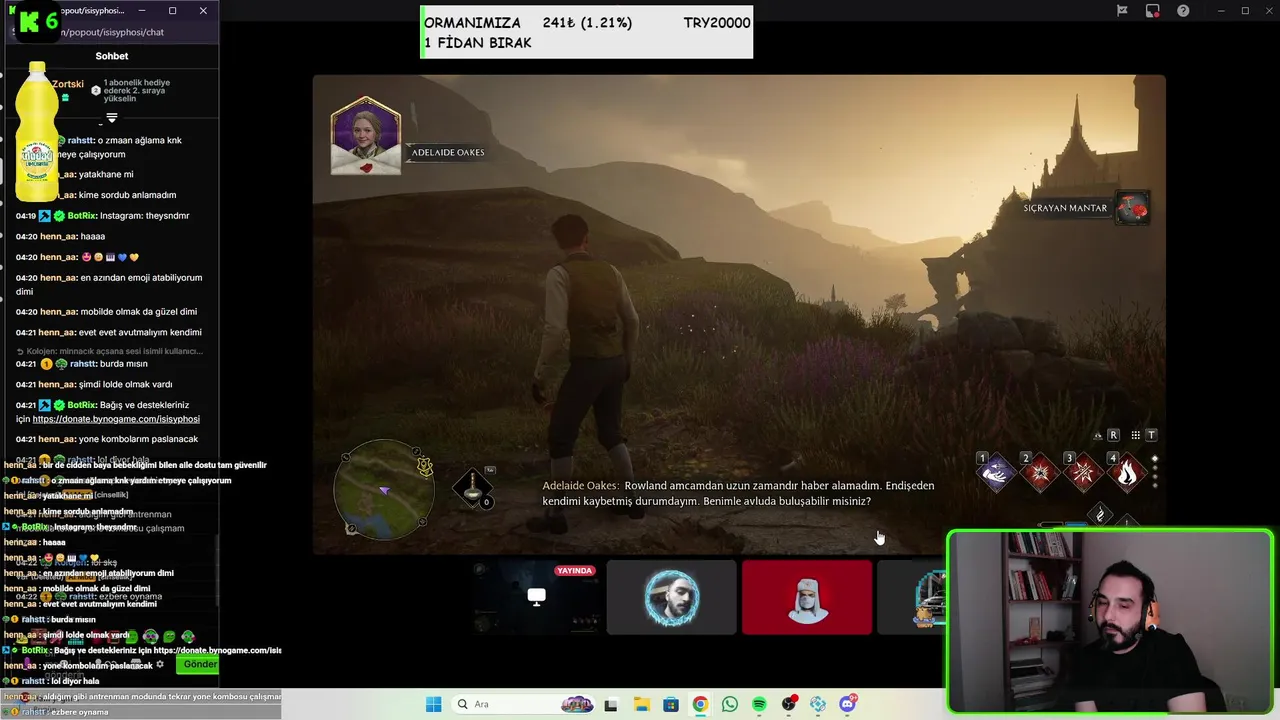
Task: Click the Sıçrayan Mantar item icon
Action: [1133, 208]
